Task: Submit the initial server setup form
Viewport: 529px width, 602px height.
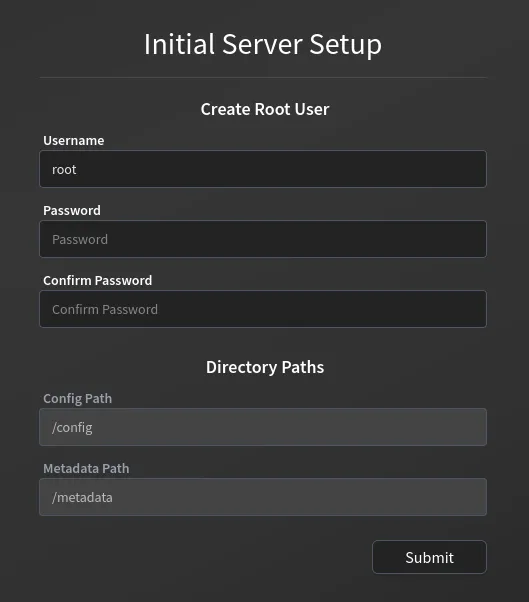Action: click(429, 557)
